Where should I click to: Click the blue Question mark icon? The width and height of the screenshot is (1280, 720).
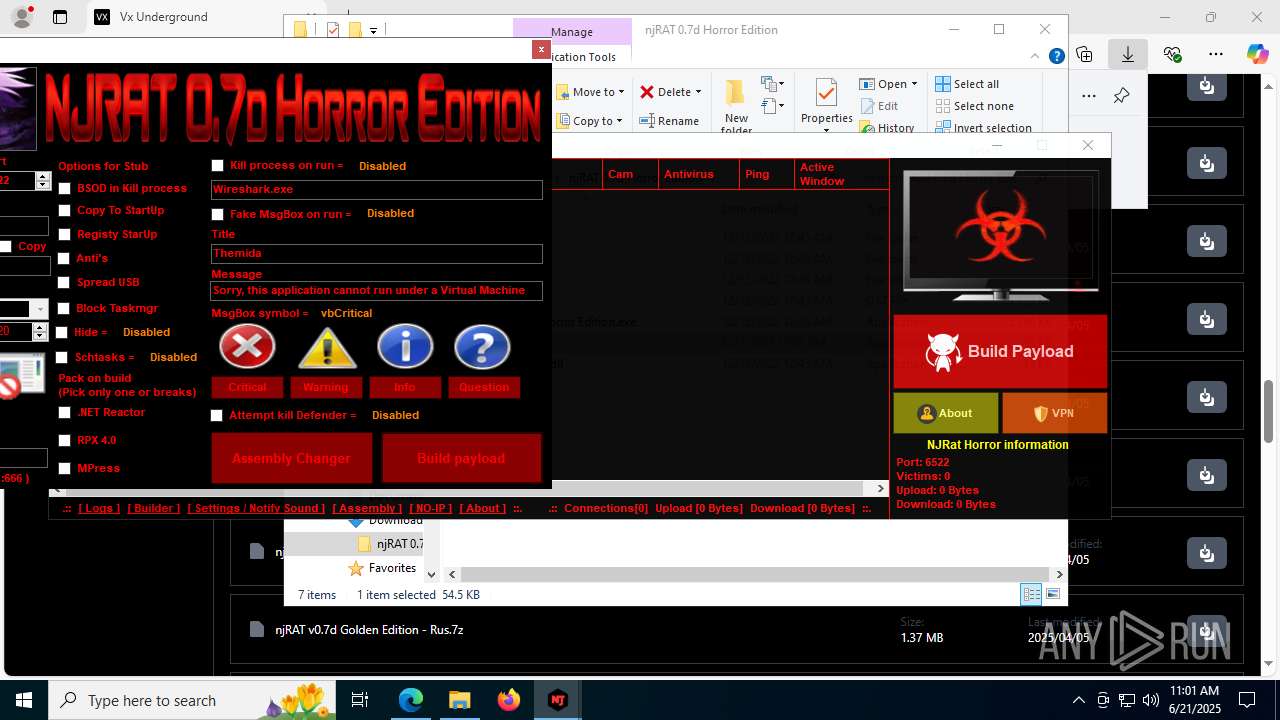(482, 348)
